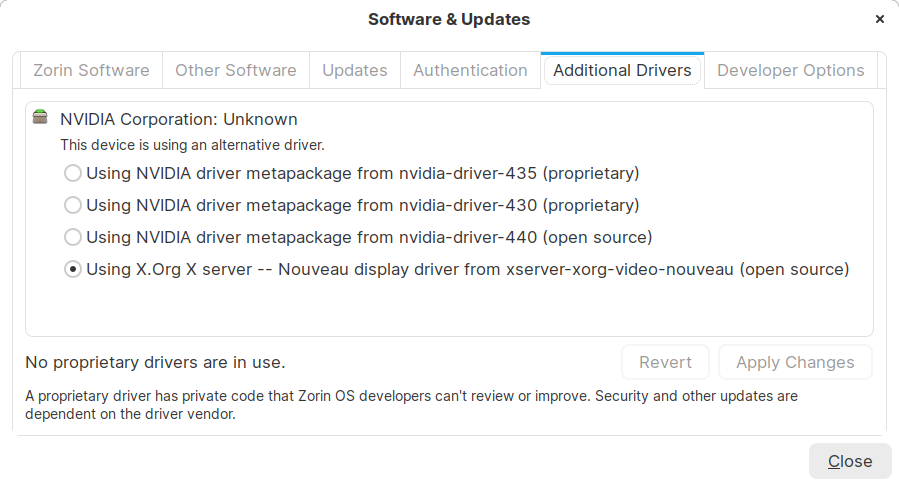This screenshot has width=899, height=486.
Task: Click the Close button at the bottom
Action: [850, 461]
